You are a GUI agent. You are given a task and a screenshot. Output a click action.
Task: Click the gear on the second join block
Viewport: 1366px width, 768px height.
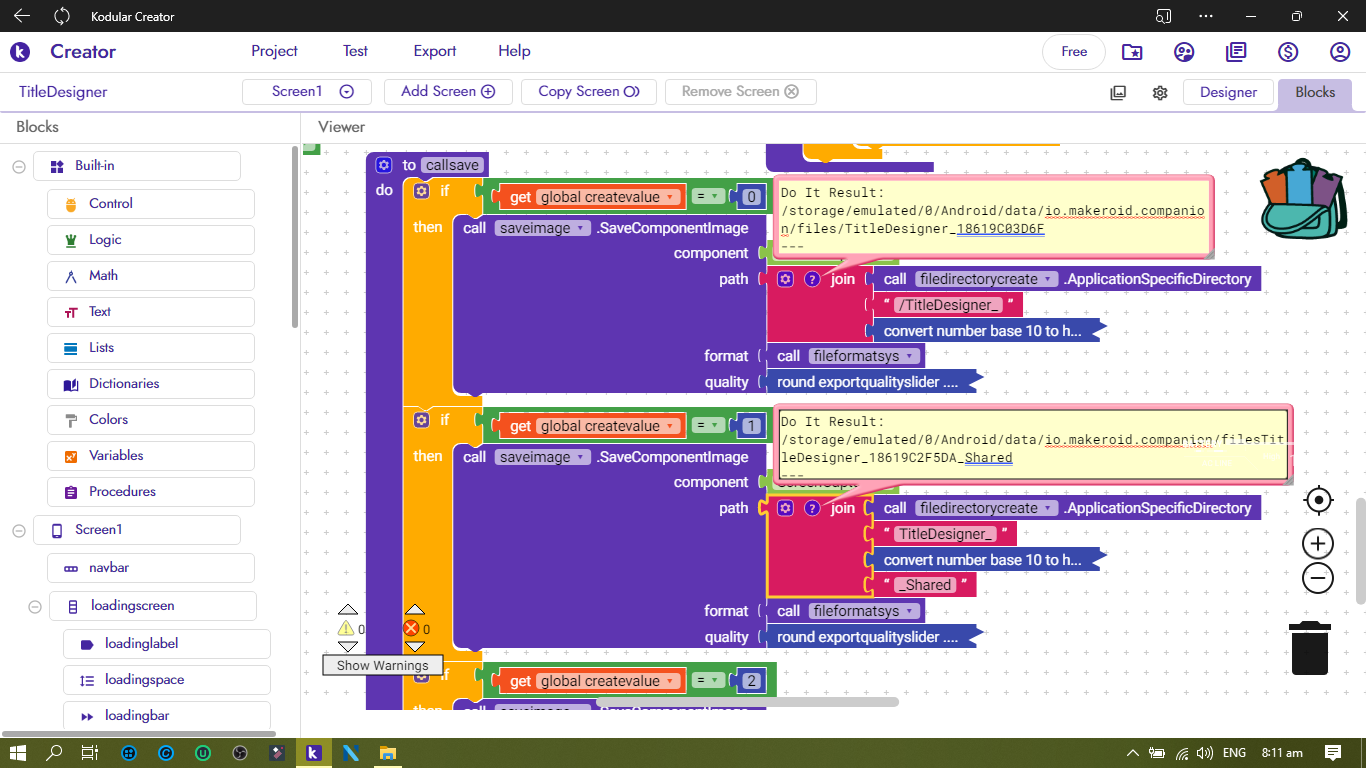[786, 508]
